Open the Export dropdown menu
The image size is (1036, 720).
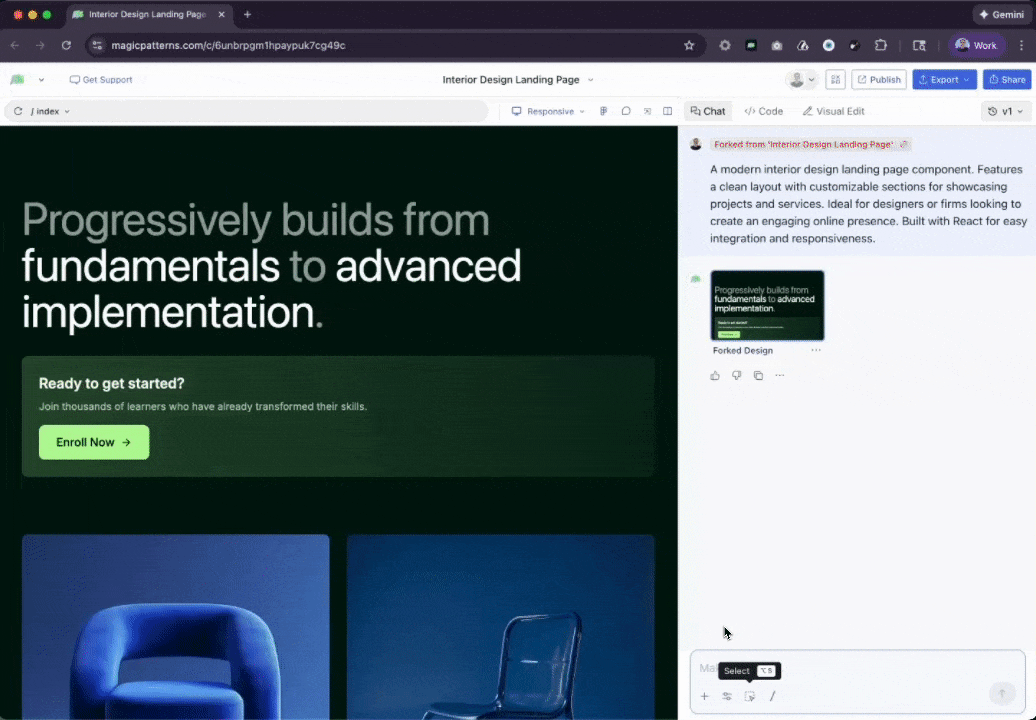944,80
